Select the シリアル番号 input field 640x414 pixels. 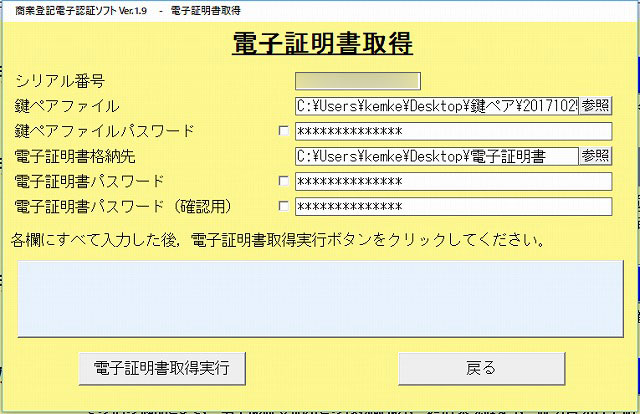[357, 81]
